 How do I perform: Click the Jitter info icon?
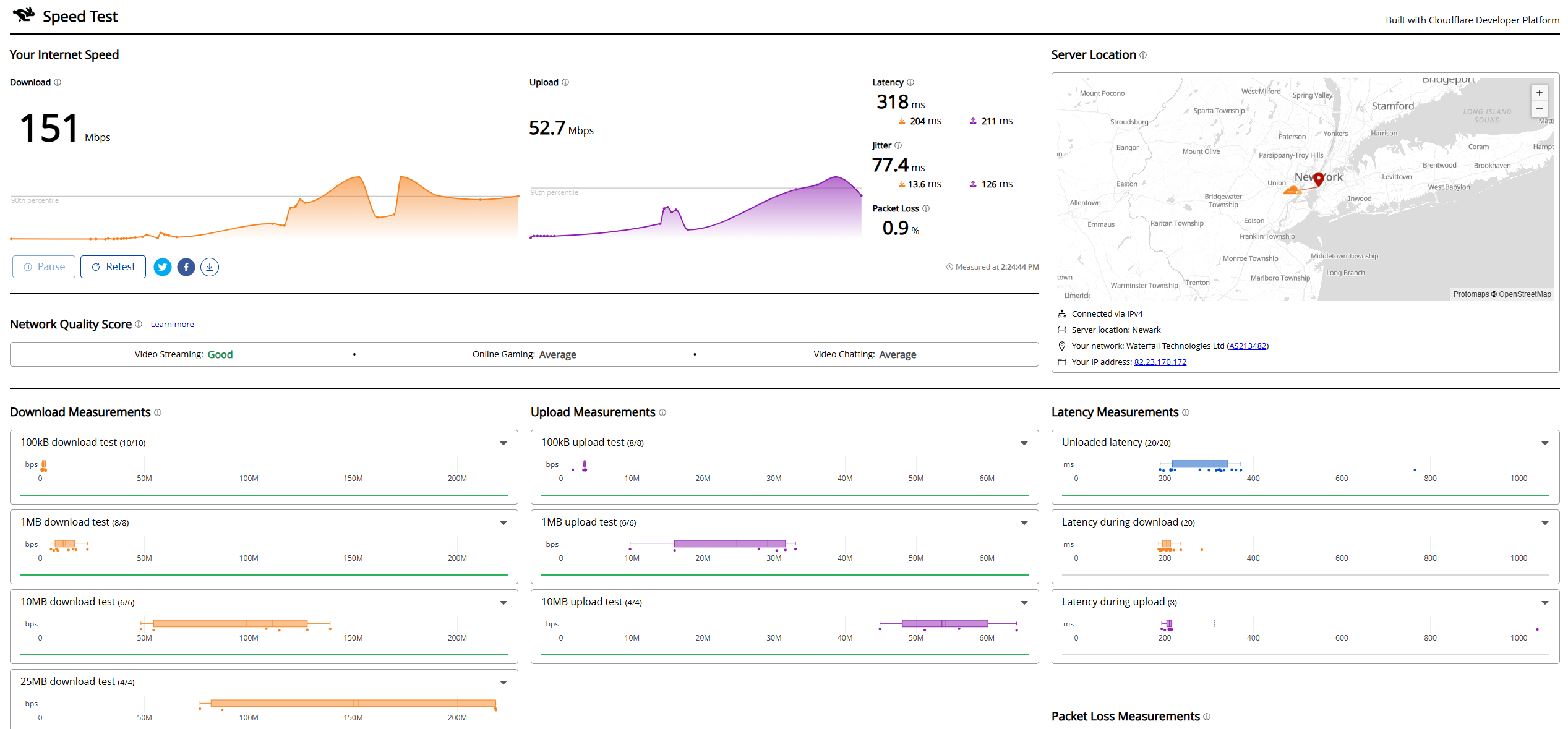[x=898, y=145]
